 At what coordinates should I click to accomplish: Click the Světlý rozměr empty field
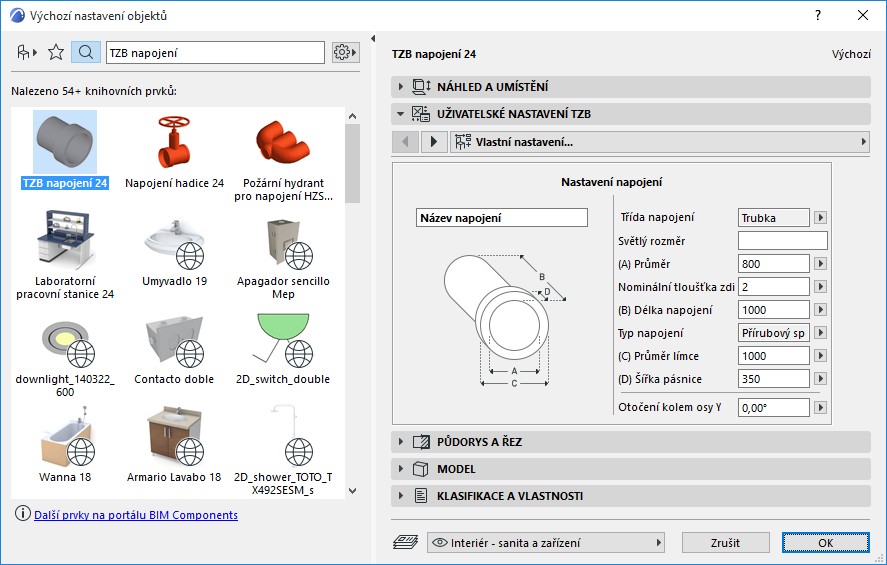click(782, 240)
